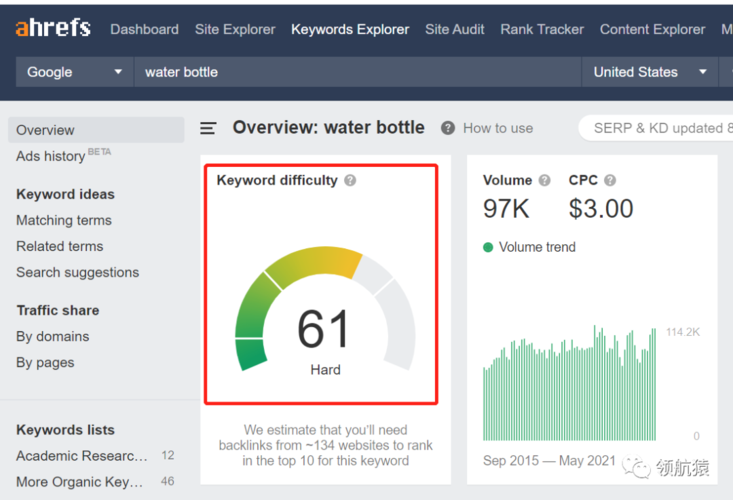Click the Keyword difficulty help icon
733x500 pixels.
[350, 180]
